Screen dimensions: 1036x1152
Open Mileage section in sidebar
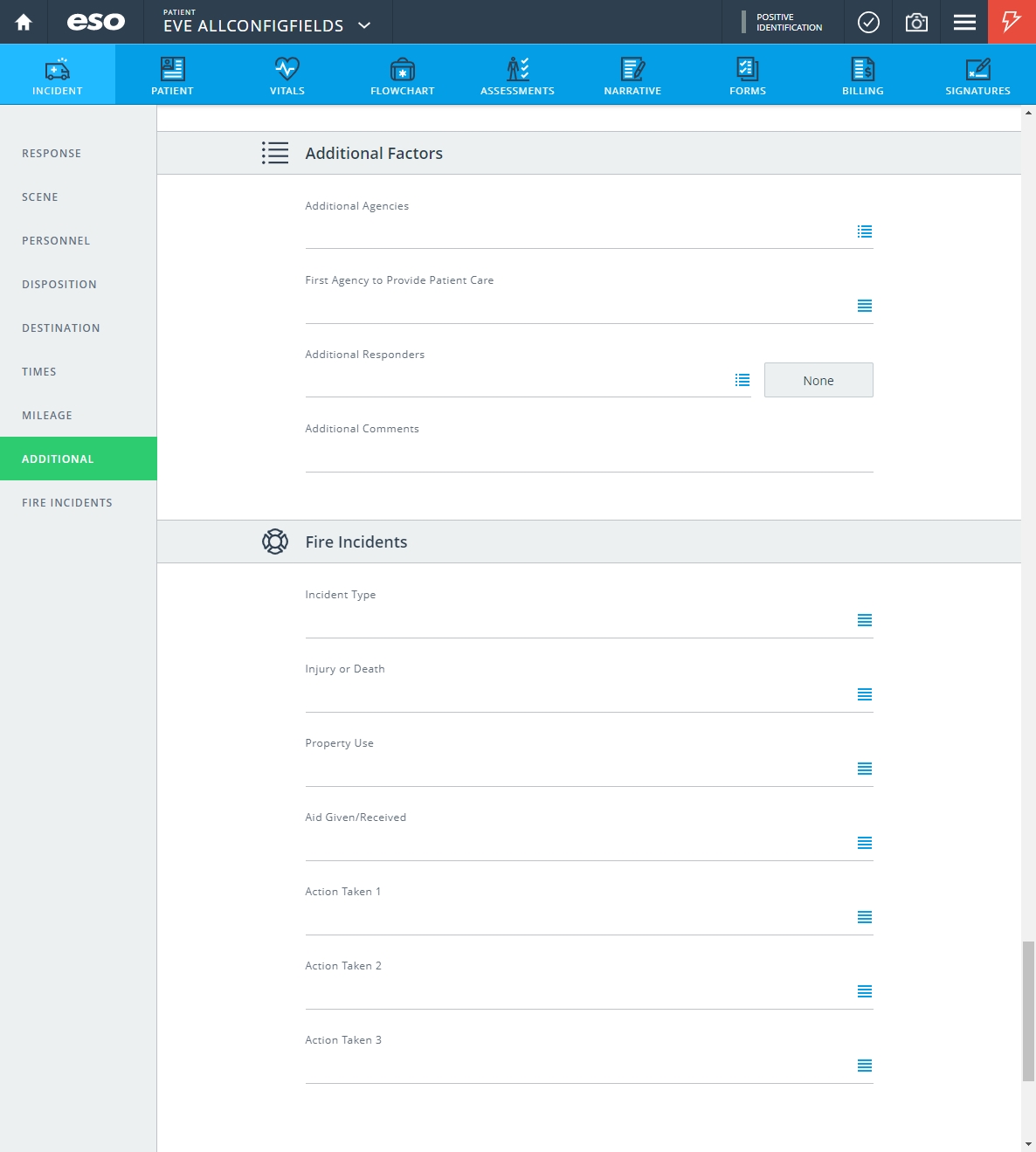79,415
